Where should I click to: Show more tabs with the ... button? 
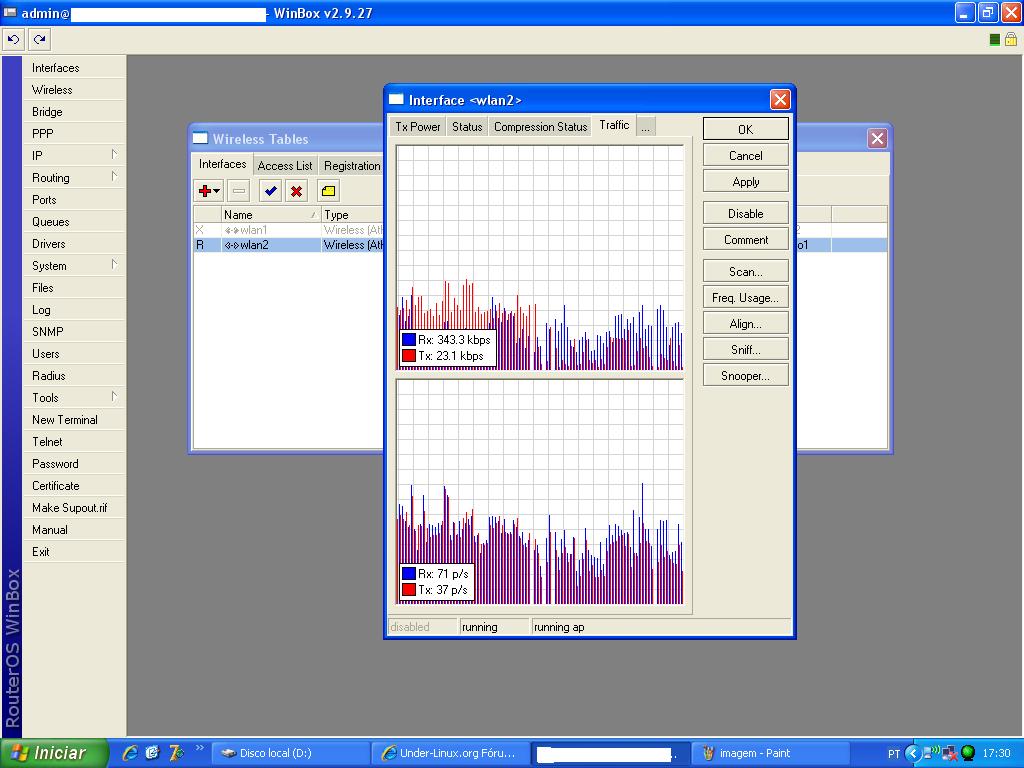(x=645, y=127)
